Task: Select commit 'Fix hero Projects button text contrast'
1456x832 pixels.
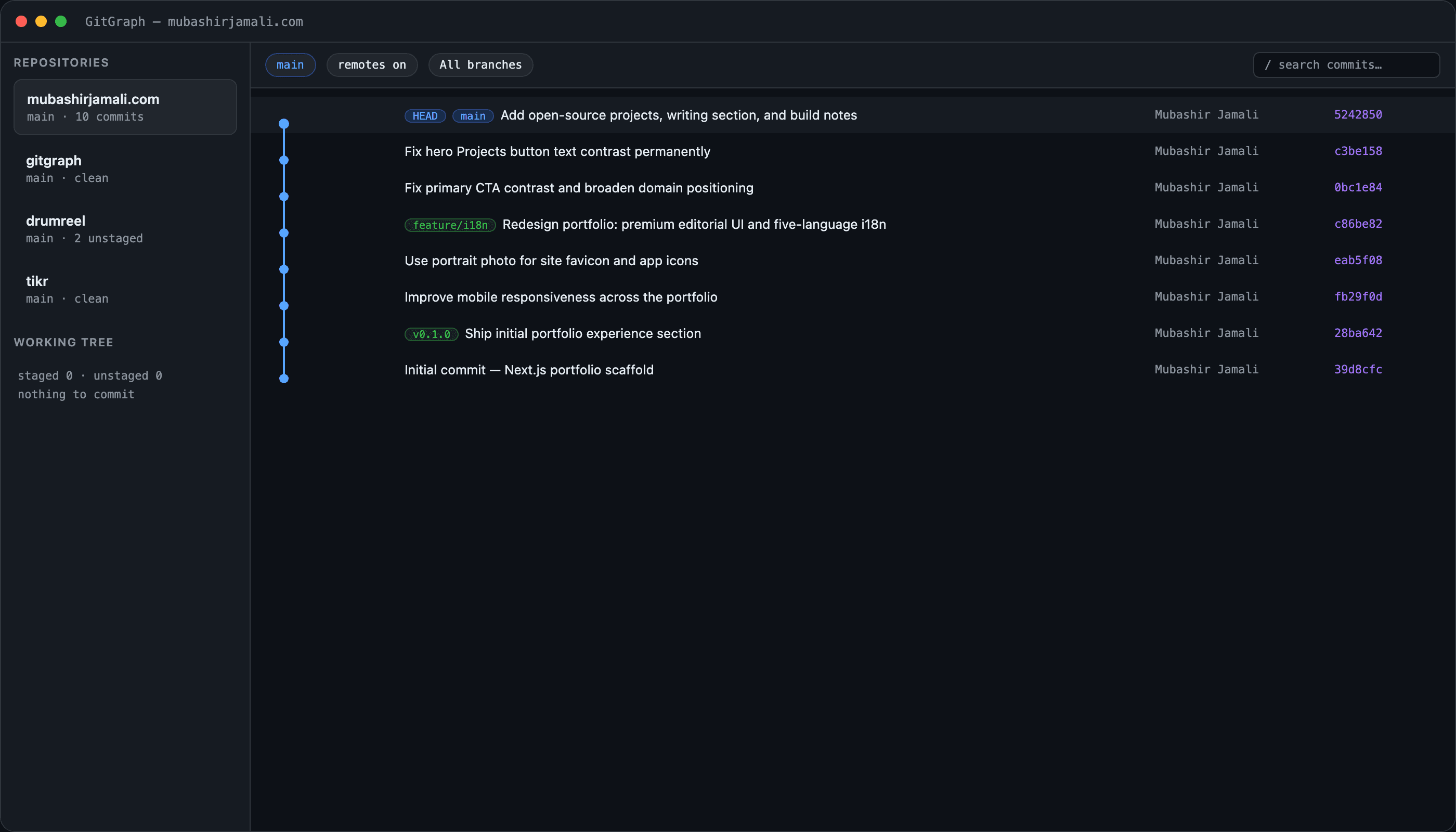Action: pyautogui.click(x=557, y=151)
